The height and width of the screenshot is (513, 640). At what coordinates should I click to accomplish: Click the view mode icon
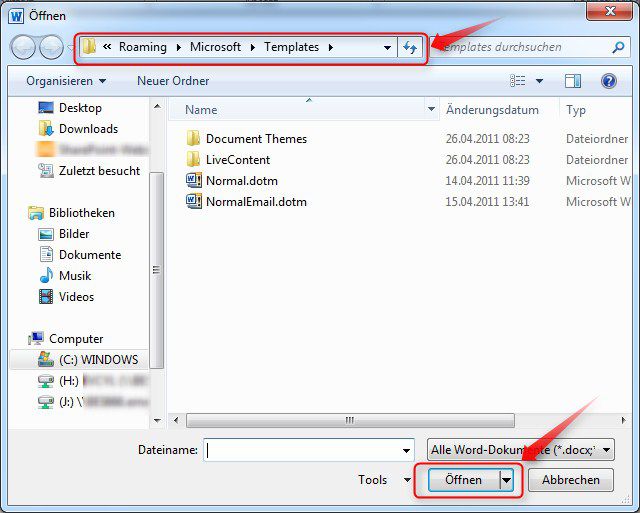518,81
